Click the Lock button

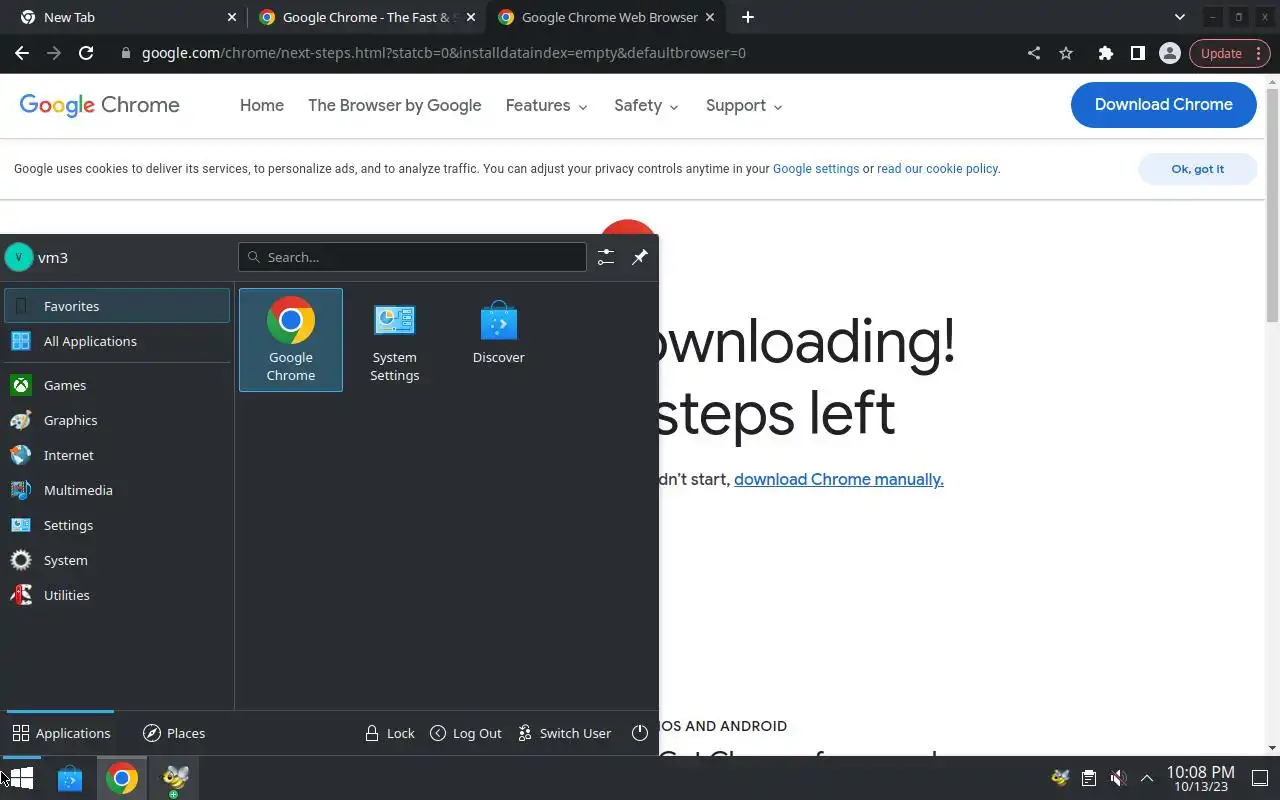pos(390,733)
